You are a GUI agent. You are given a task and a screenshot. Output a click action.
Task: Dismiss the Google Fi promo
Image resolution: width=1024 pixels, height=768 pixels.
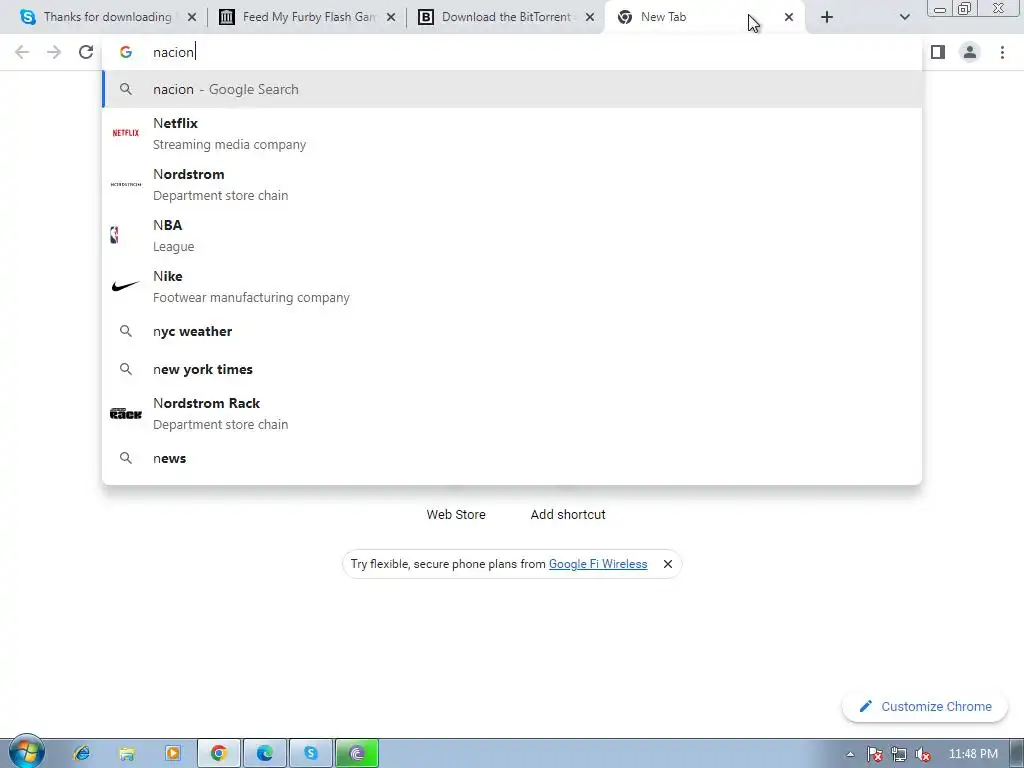(667, 564)
